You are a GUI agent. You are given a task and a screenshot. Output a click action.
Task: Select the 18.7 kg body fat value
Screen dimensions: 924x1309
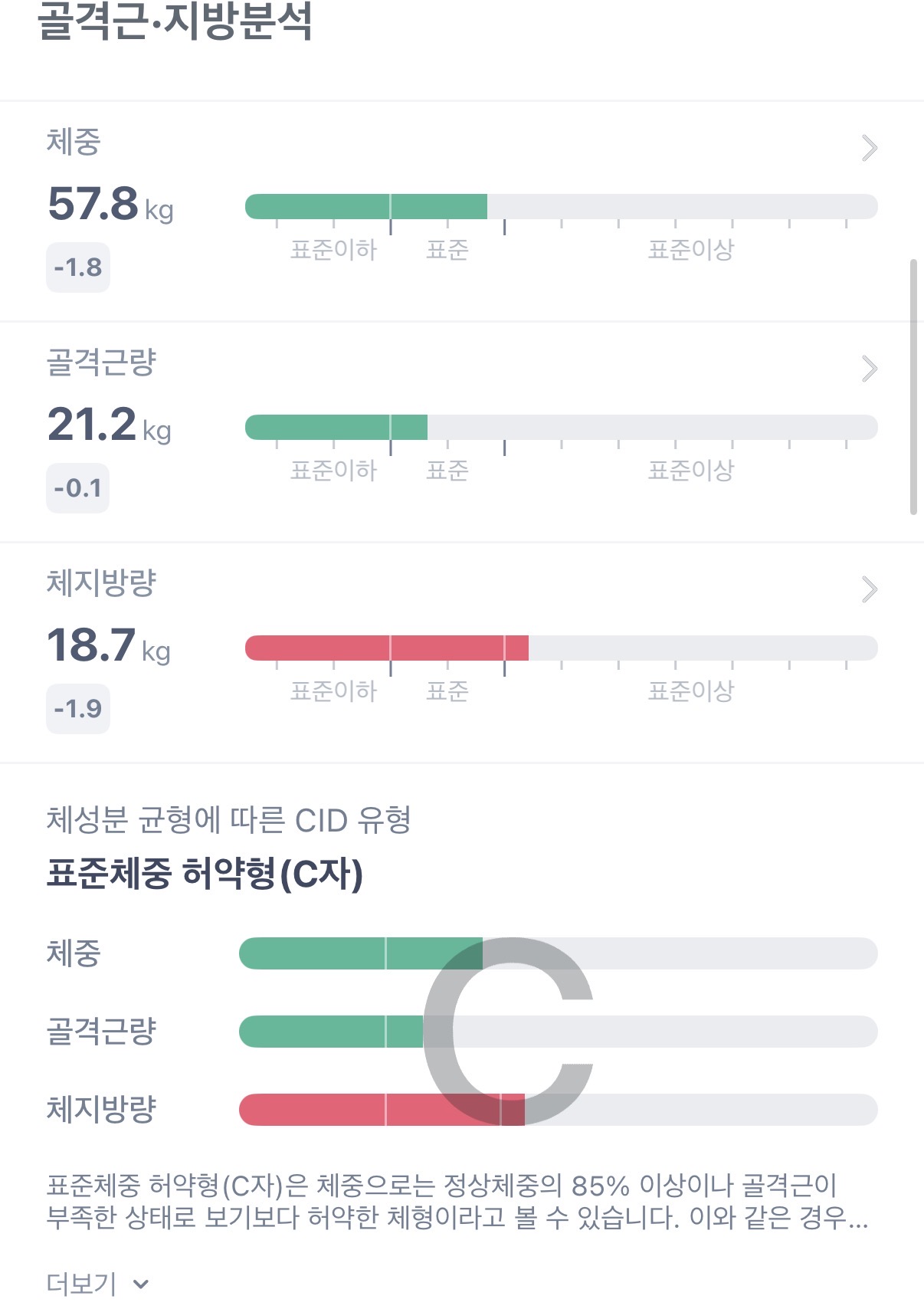pos(108,646)
